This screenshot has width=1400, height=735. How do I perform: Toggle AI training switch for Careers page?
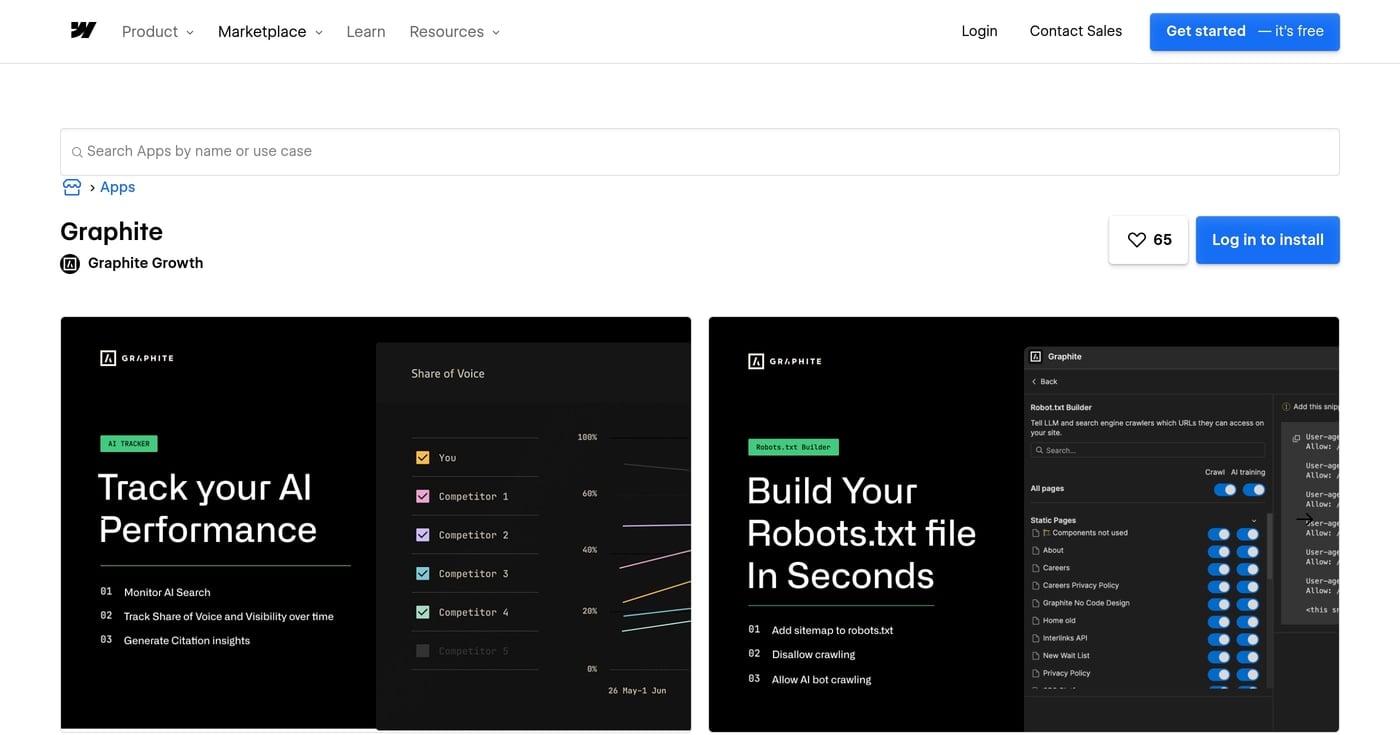coord(1248,569)
